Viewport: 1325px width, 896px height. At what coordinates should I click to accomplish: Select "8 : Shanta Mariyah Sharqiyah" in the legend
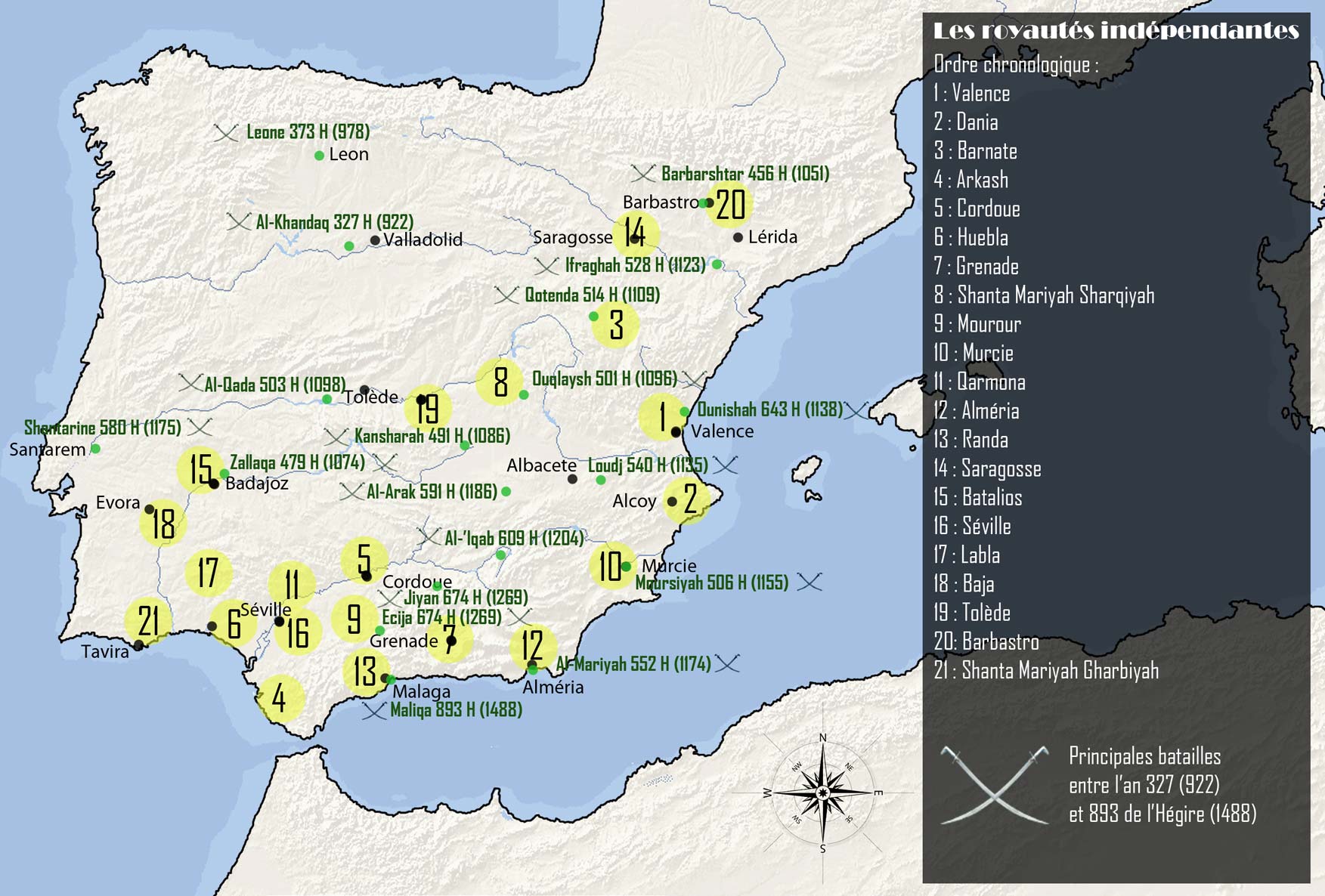tap(1044, 295)
